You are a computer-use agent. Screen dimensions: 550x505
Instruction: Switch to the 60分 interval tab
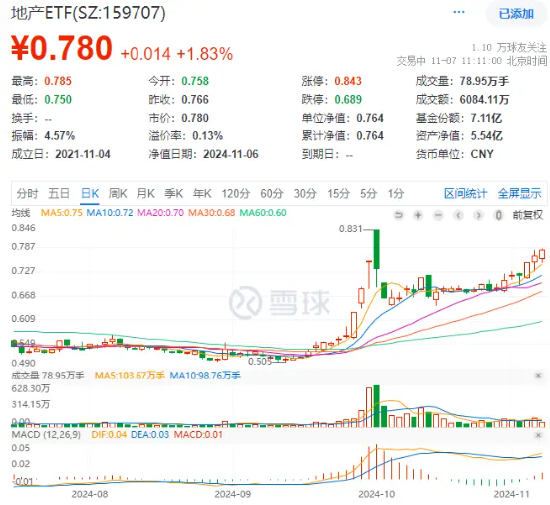[272, 193]
